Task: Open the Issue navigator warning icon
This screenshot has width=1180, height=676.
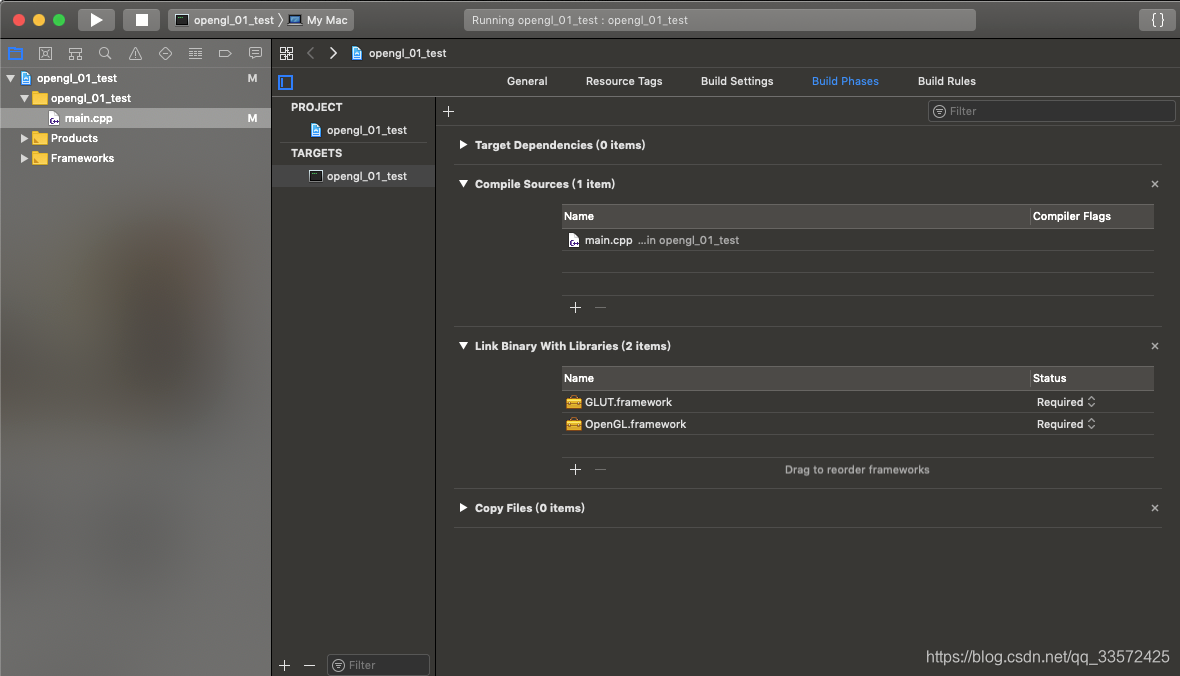Action: [x=135, y=53]
